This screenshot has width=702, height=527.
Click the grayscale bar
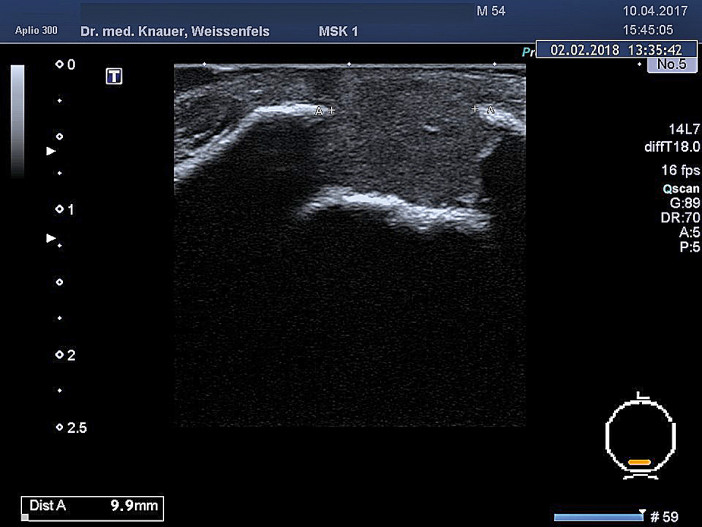(17, 121)
